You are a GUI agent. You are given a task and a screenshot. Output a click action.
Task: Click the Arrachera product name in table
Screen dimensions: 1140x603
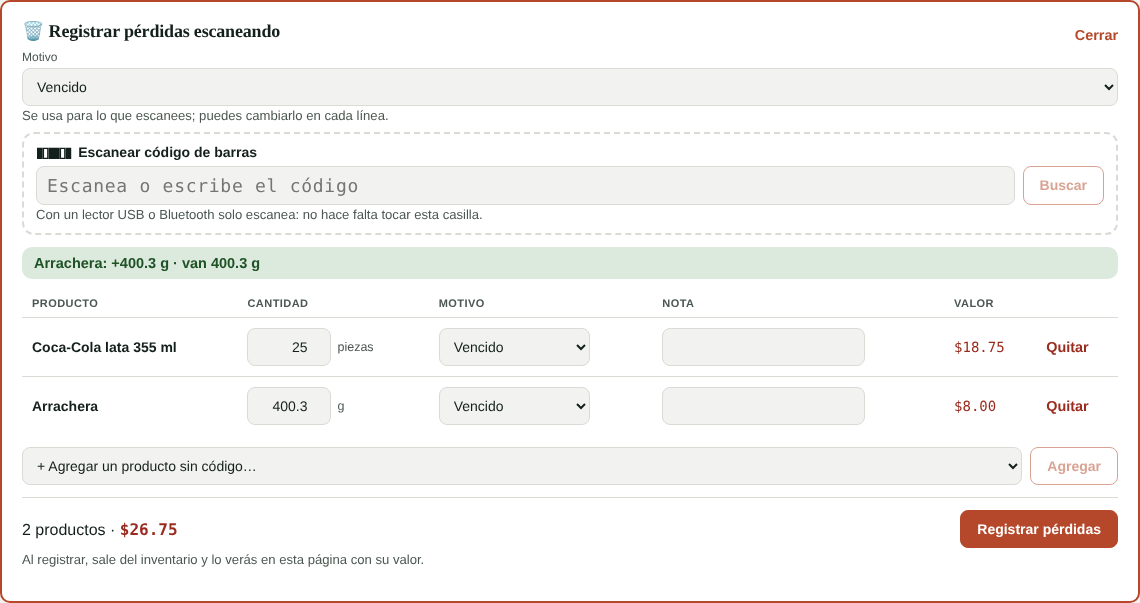(x=65, y=406)
